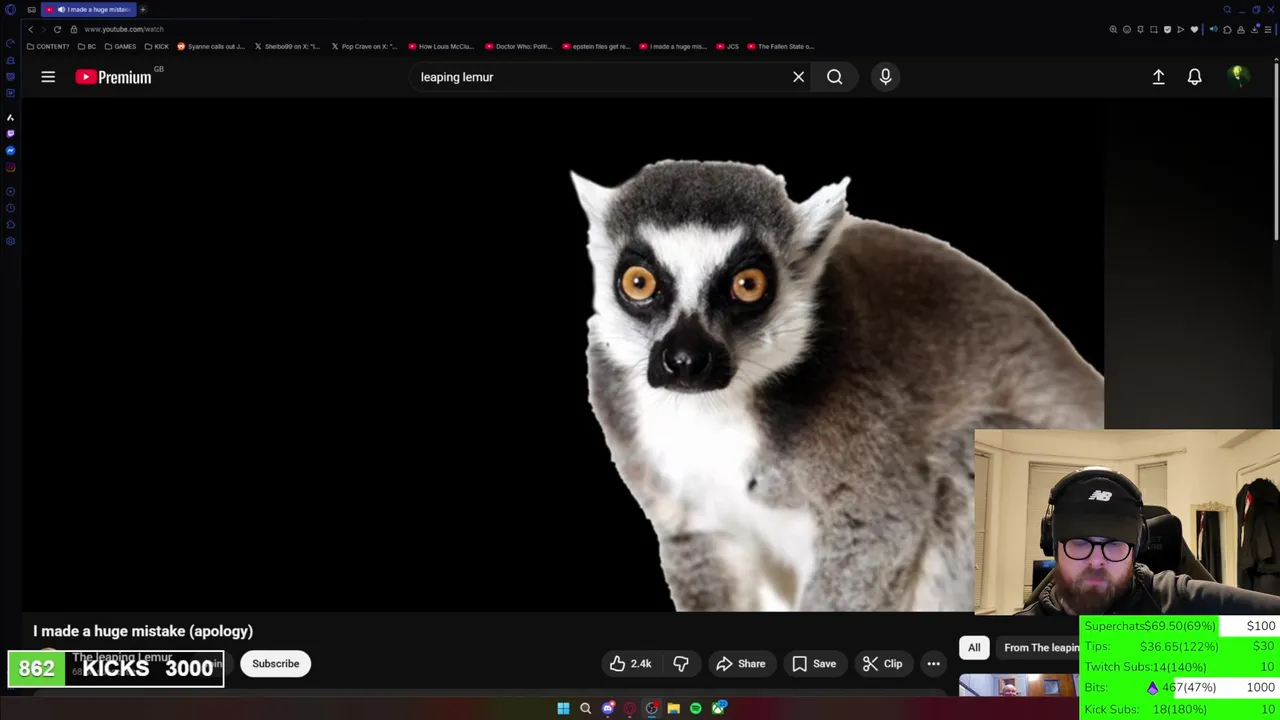Open browser downloads icon

(1256, 29)
